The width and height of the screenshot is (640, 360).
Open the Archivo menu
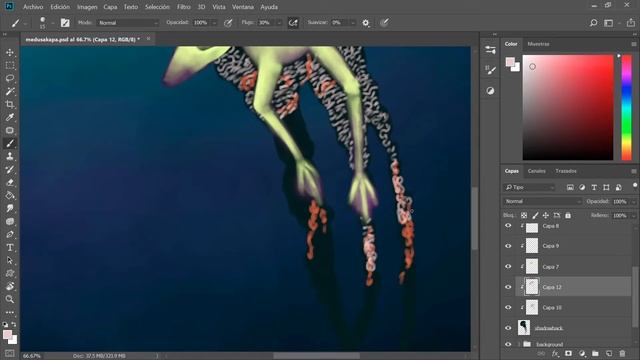[x=33, y=7]
